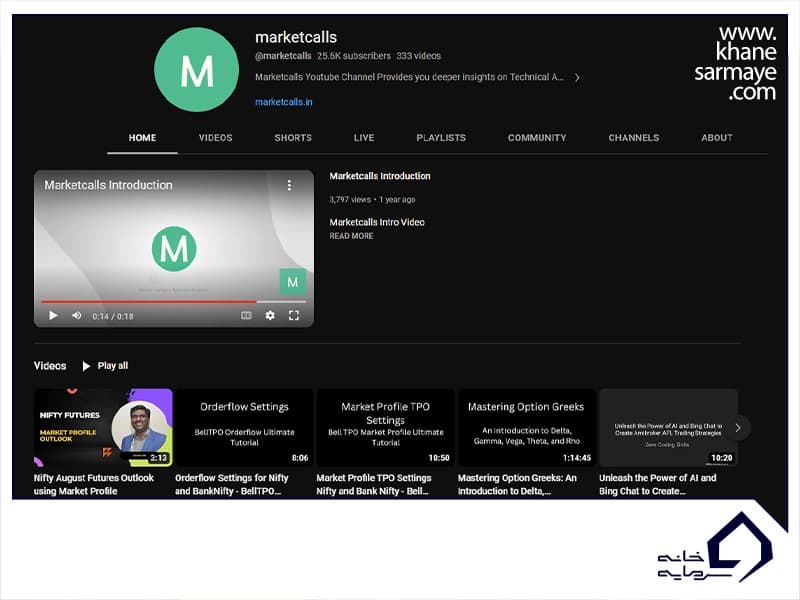Click the green M logo in the video center
800x600 pixels.
click(174, 249)
